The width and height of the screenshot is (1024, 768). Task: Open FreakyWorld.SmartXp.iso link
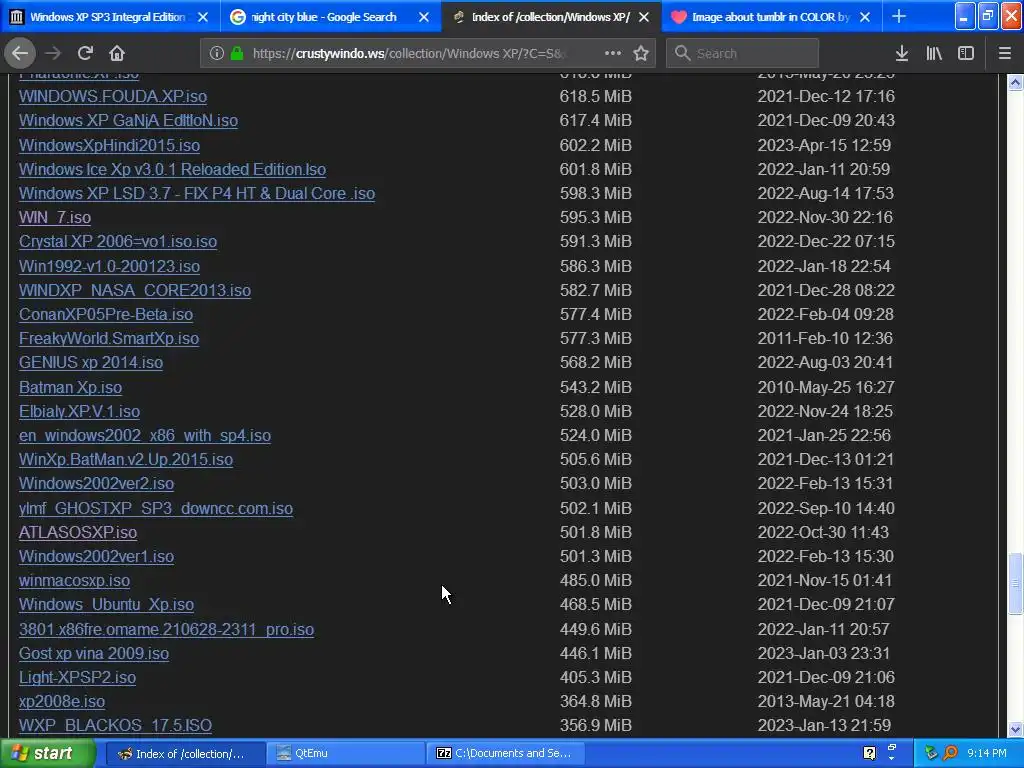pyautogui.click(x=109, y=339)
